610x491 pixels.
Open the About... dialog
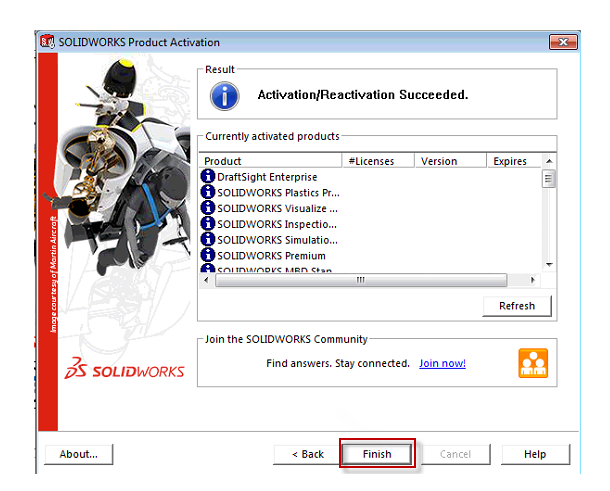79,454
